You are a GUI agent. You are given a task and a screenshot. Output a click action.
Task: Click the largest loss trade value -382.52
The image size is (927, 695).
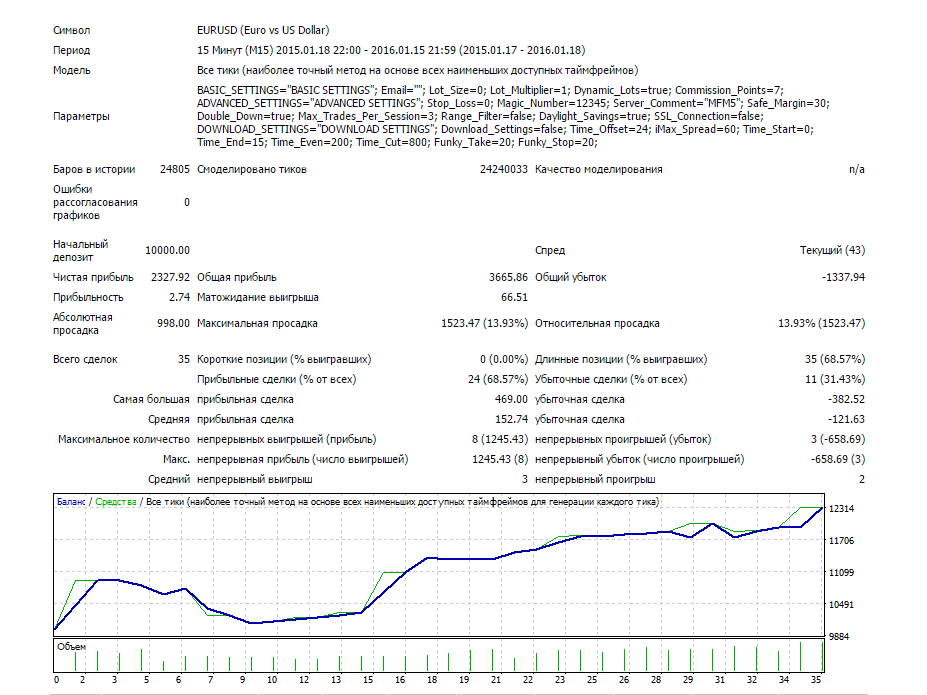(847, 400)
